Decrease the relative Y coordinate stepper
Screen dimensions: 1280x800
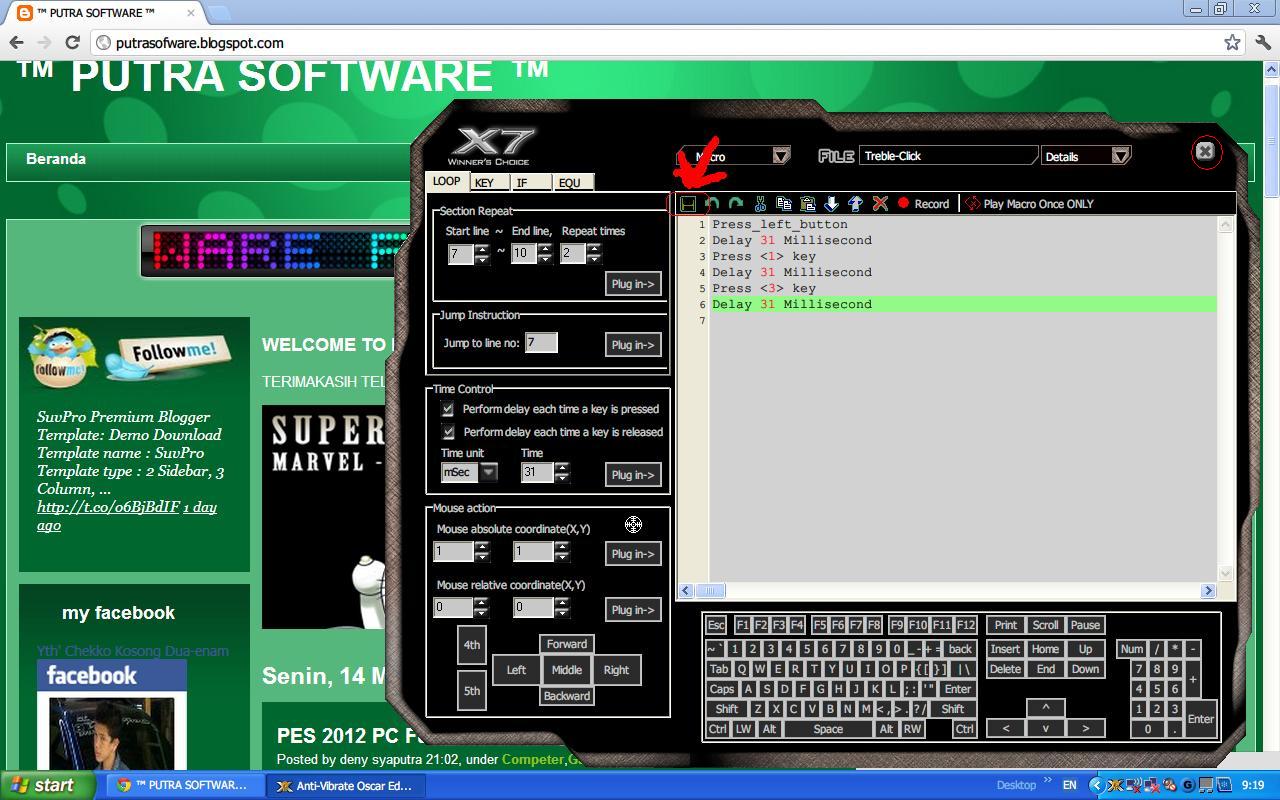click(x=562, y=613)
